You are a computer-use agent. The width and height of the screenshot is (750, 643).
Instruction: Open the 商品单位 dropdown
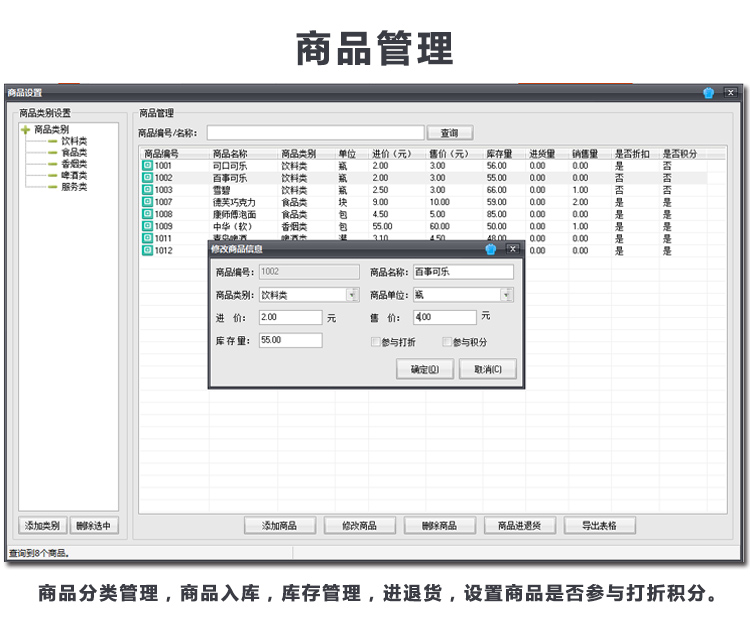[x=507, y=295]
